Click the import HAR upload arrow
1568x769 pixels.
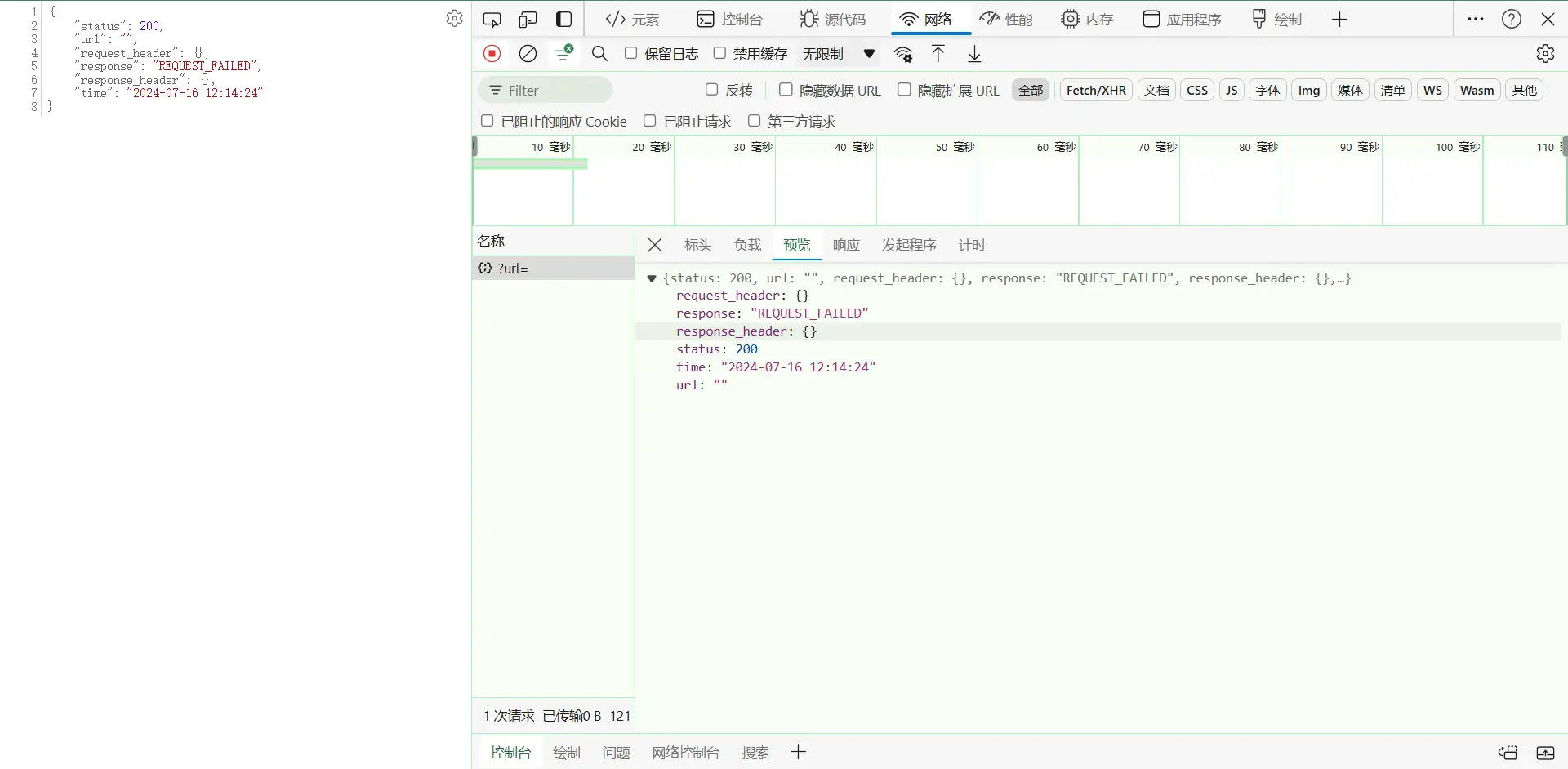[x=938, y=54]
